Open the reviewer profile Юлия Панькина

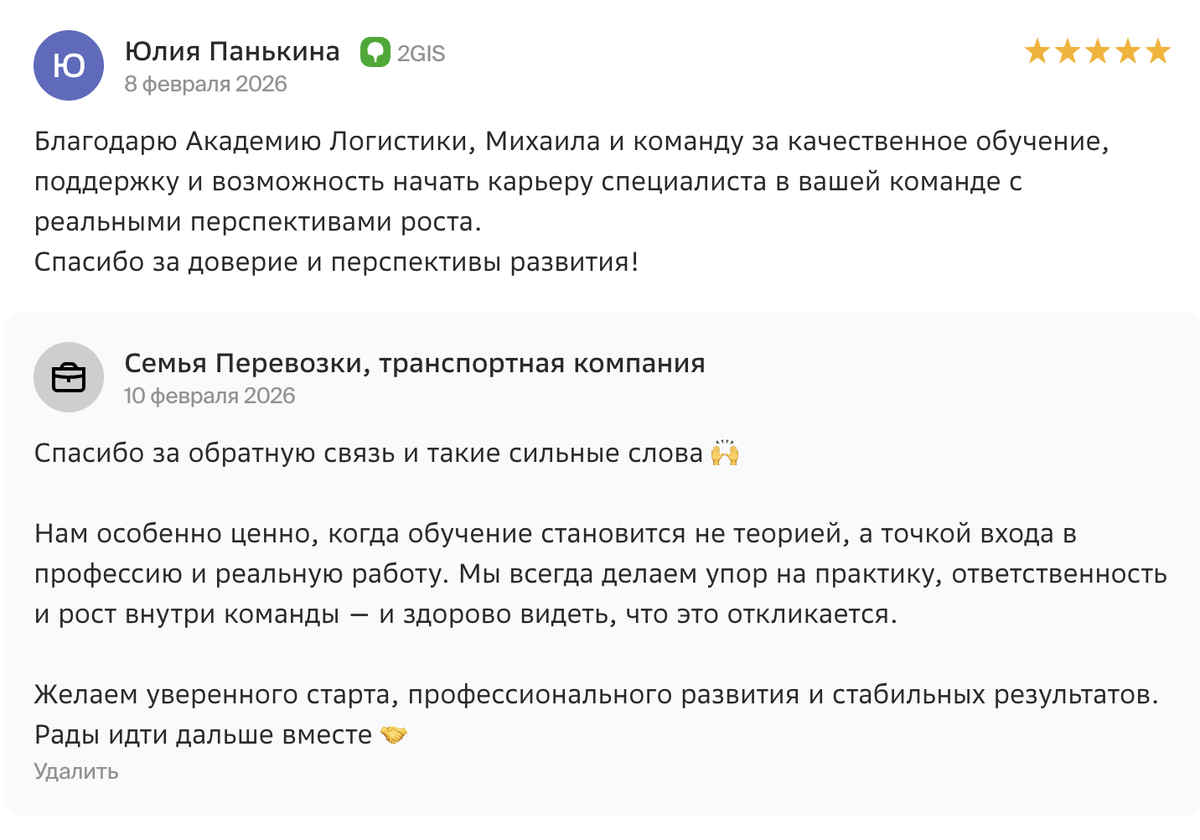point(230,51)
